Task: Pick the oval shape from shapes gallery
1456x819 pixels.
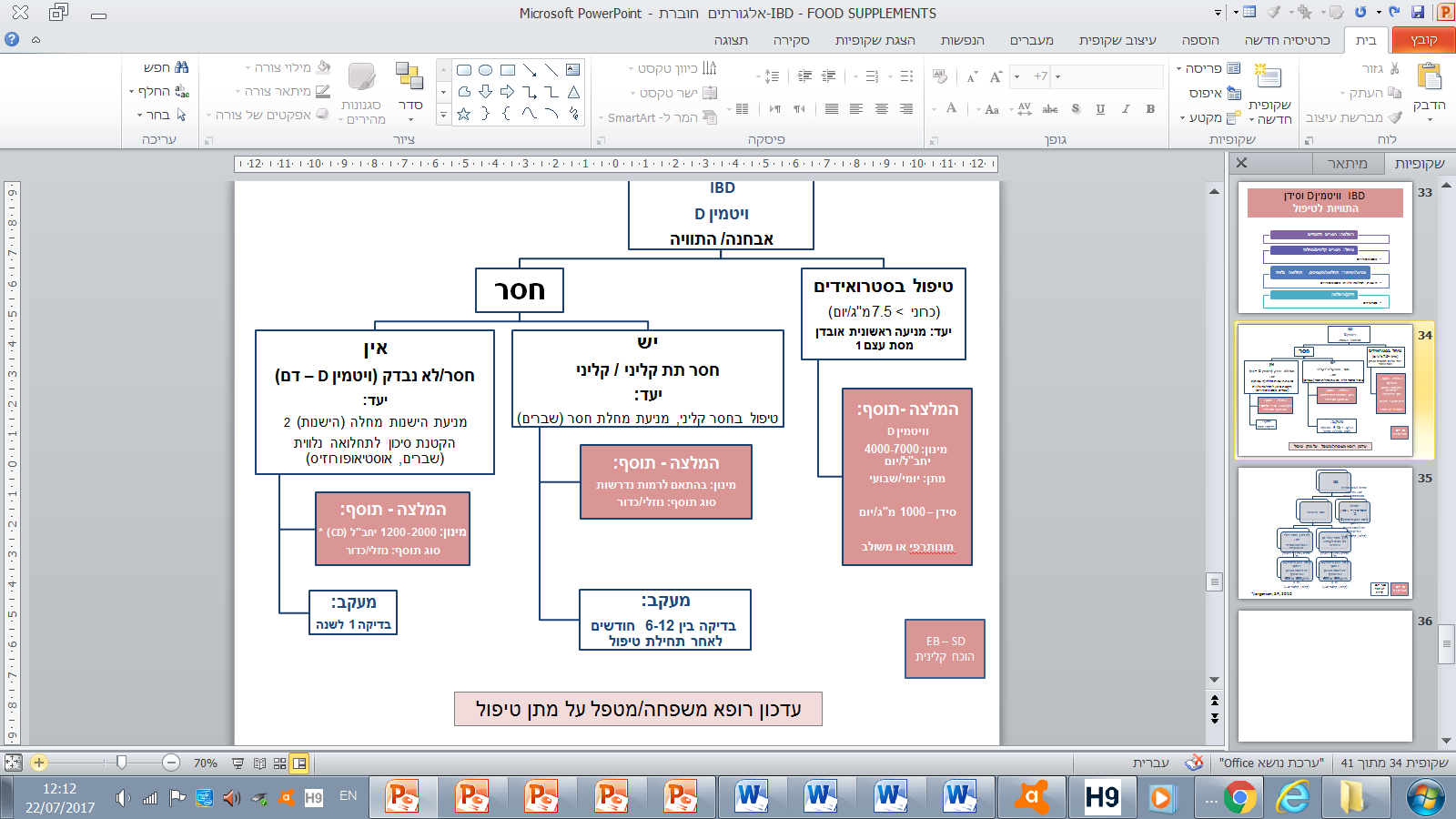Action: tap(486, 70)
